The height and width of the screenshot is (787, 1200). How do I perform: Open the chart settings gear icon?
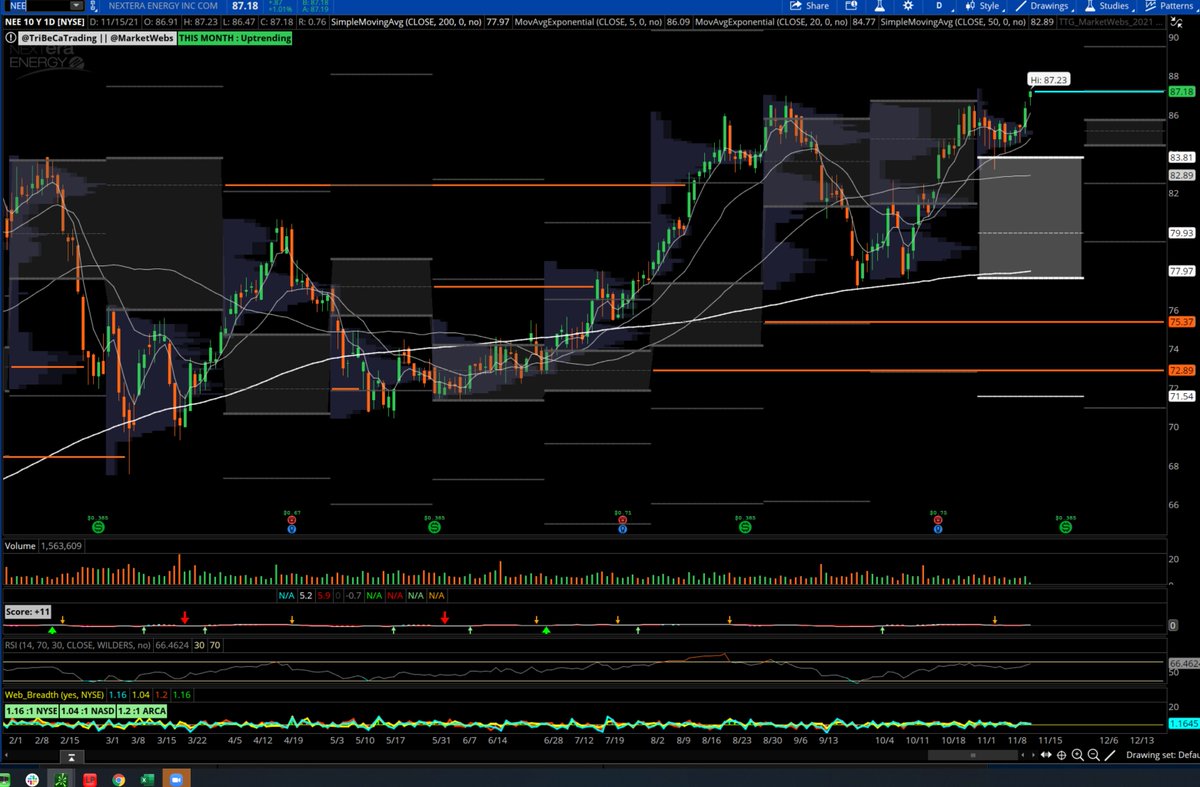tap(909, 6)
